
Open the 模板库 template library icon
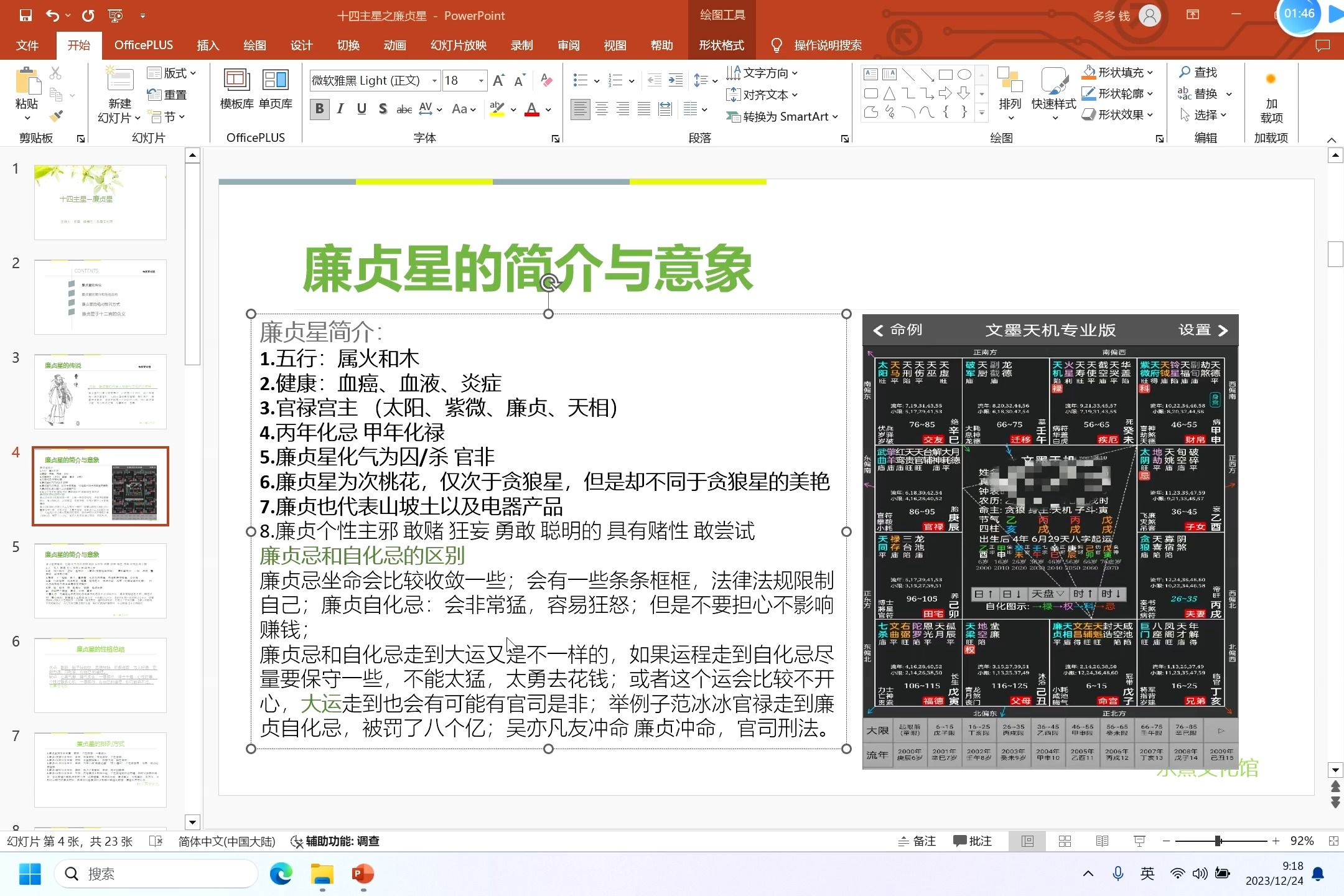(236, 81)
